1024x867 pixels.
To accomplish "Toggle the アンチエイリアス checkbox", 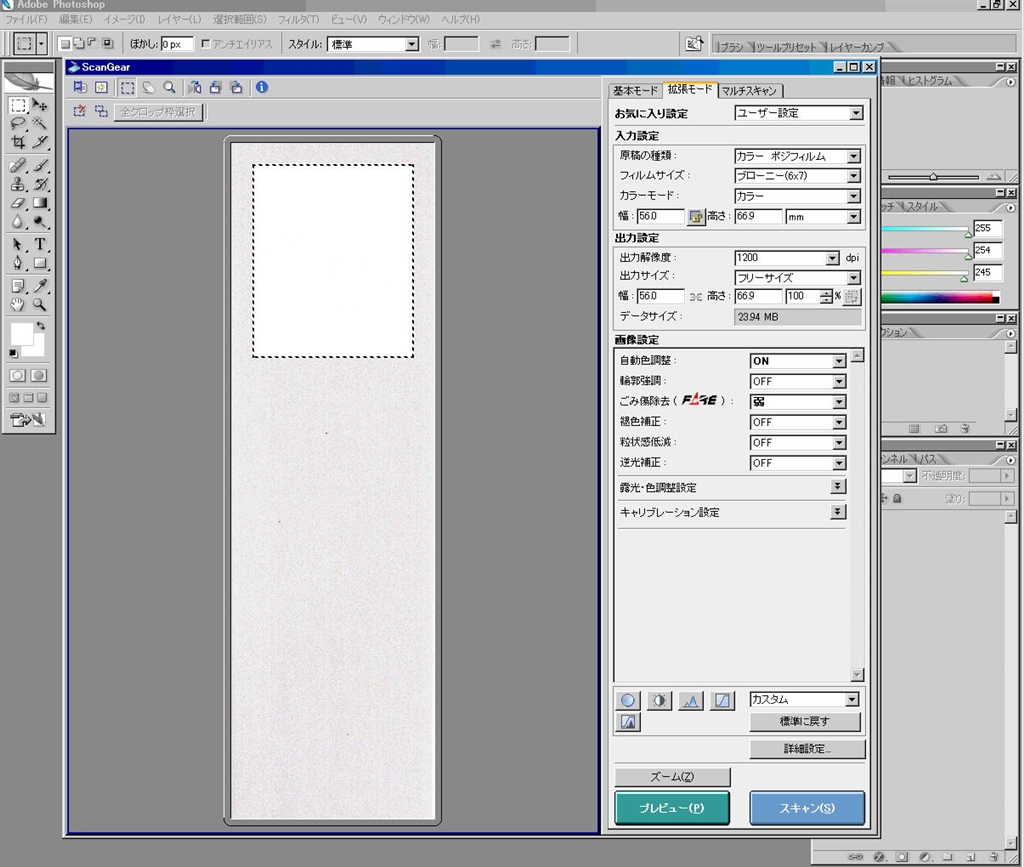I will pyautogui.click(x=206, y=44).
